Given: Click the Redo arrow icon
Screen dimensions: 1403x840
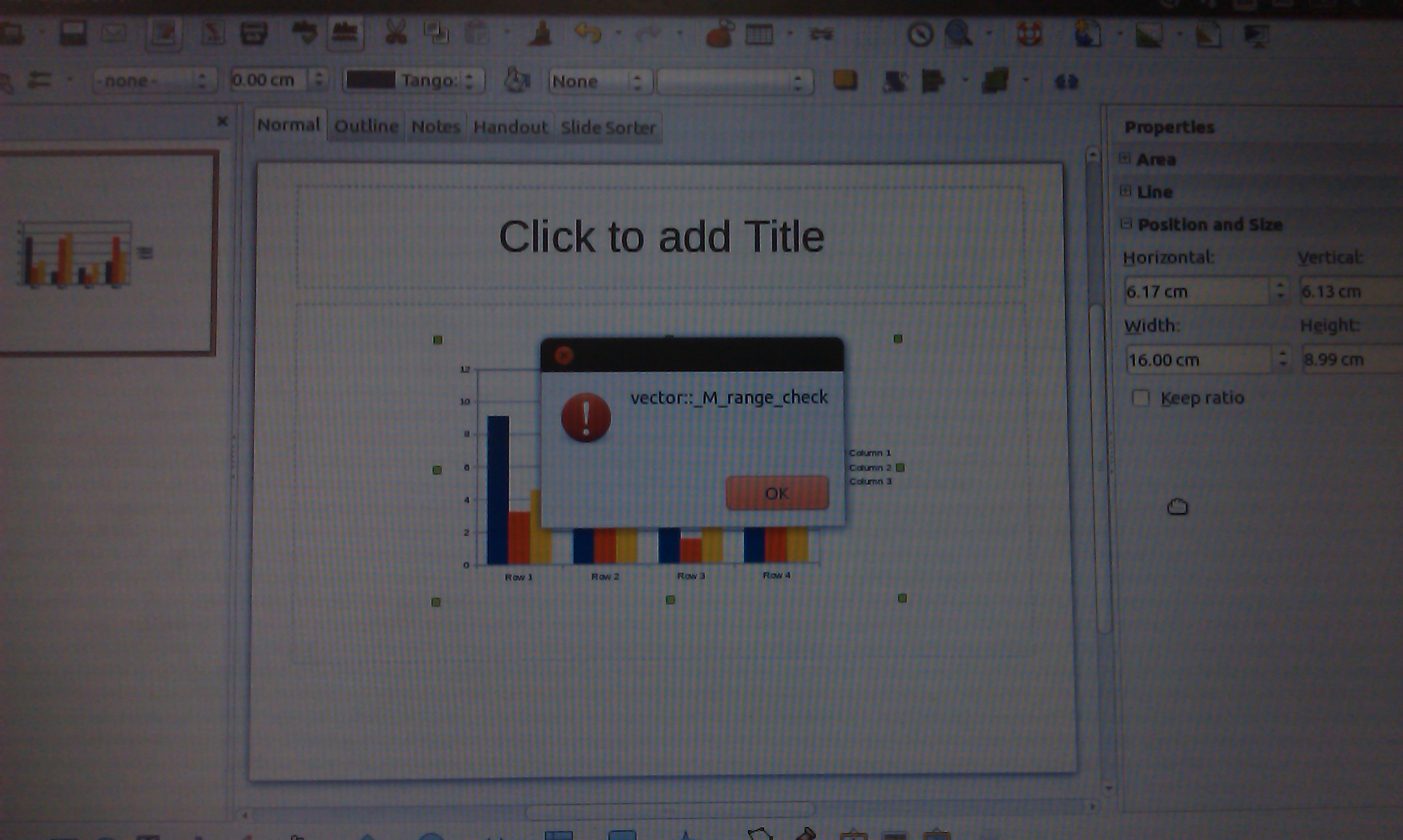Looking at the screenshot, I should [x=648, y=34].
